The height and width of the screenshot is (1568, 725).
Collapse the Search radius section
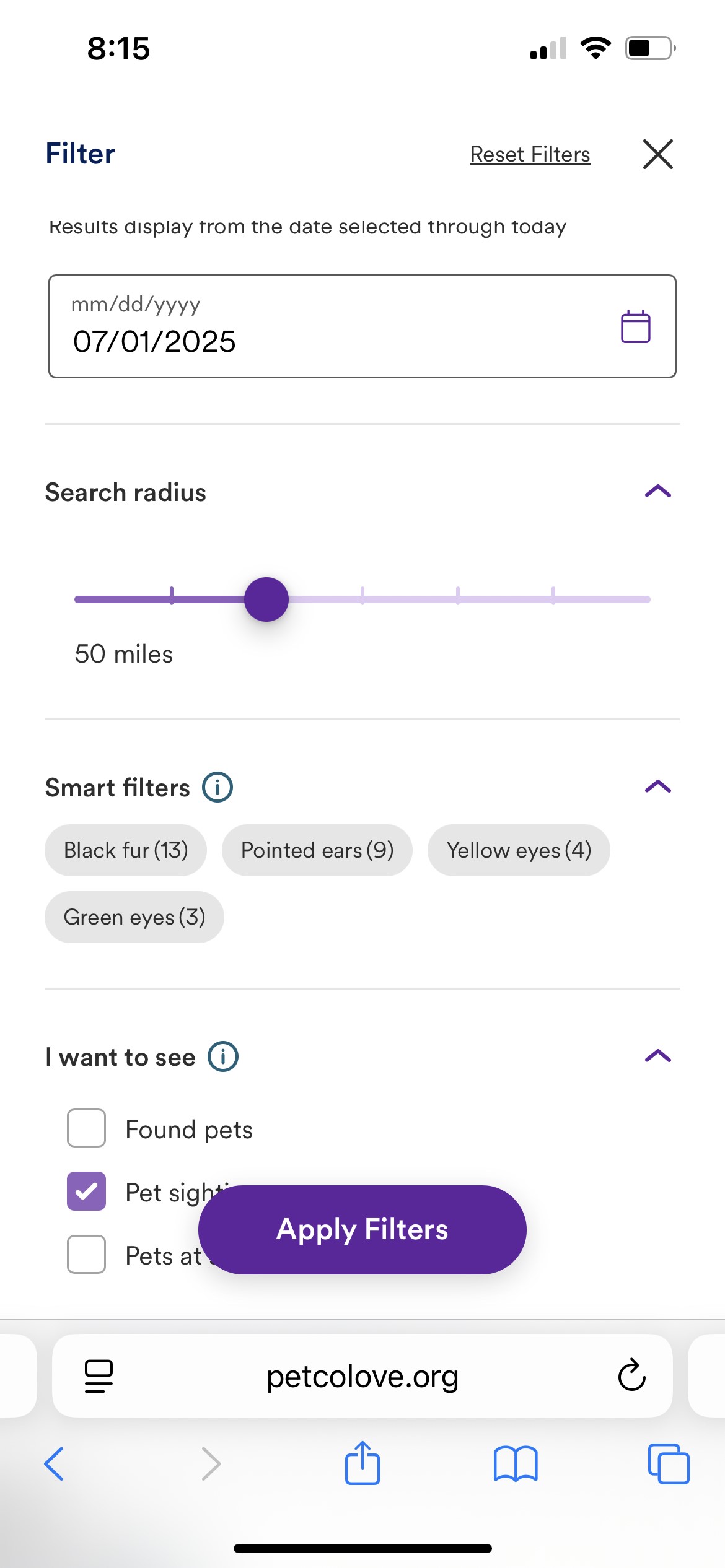658,492
